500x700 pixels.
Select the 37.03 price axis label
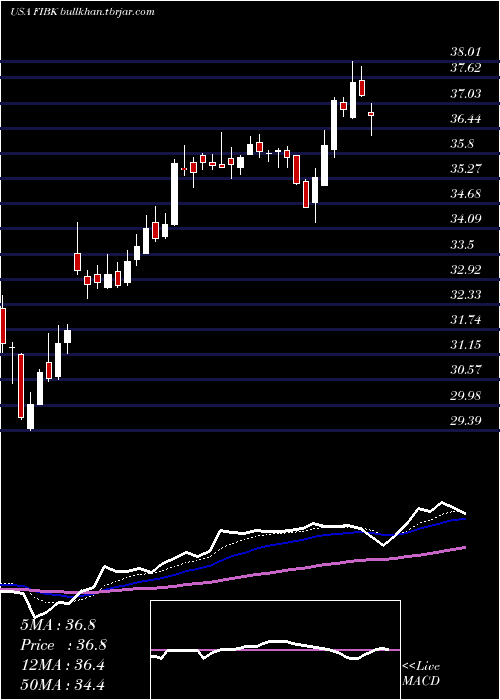pos(466,94)
